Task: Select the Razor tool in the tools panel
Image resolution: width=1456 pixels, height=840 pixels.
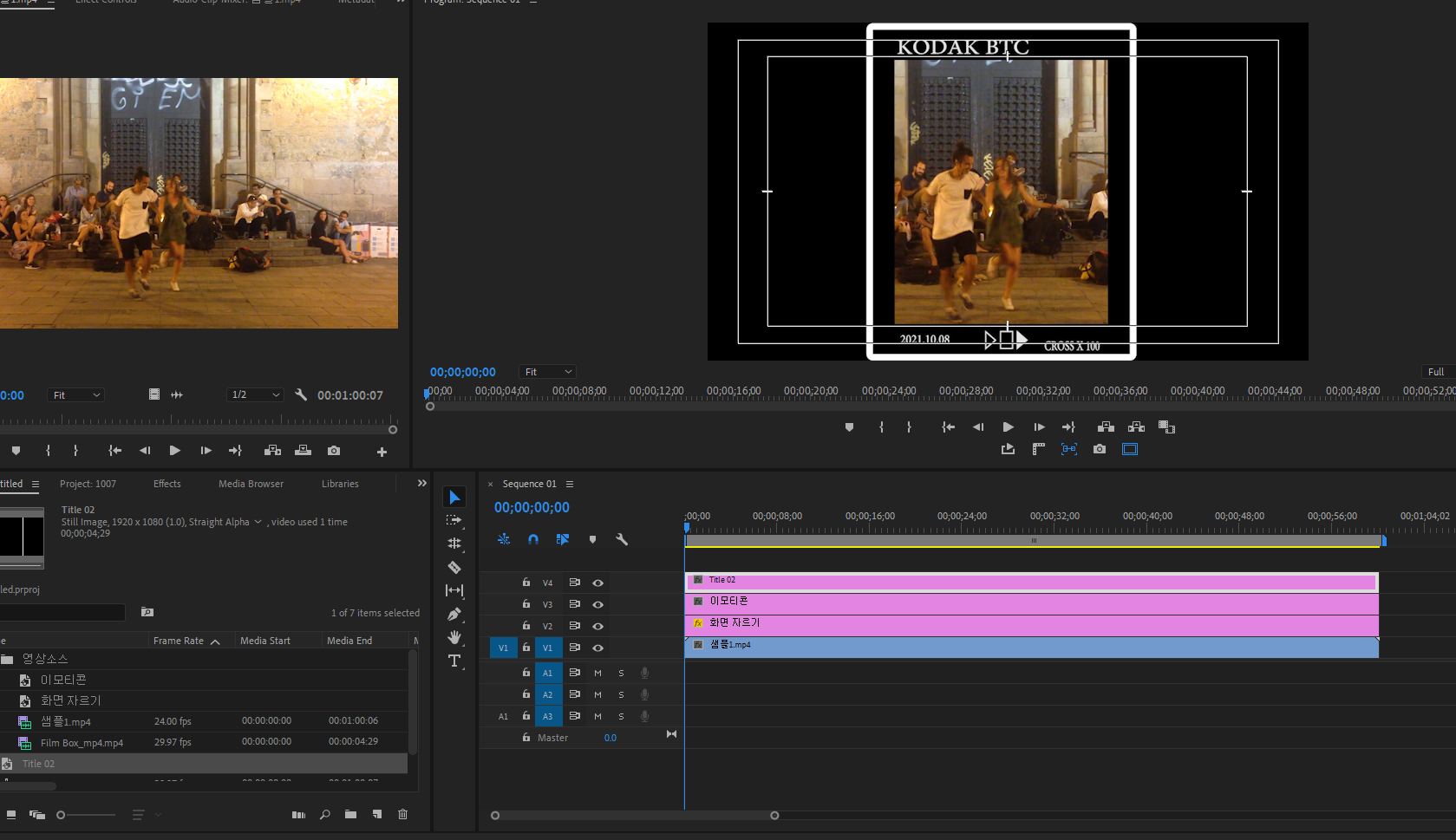Action: point(454,568)
